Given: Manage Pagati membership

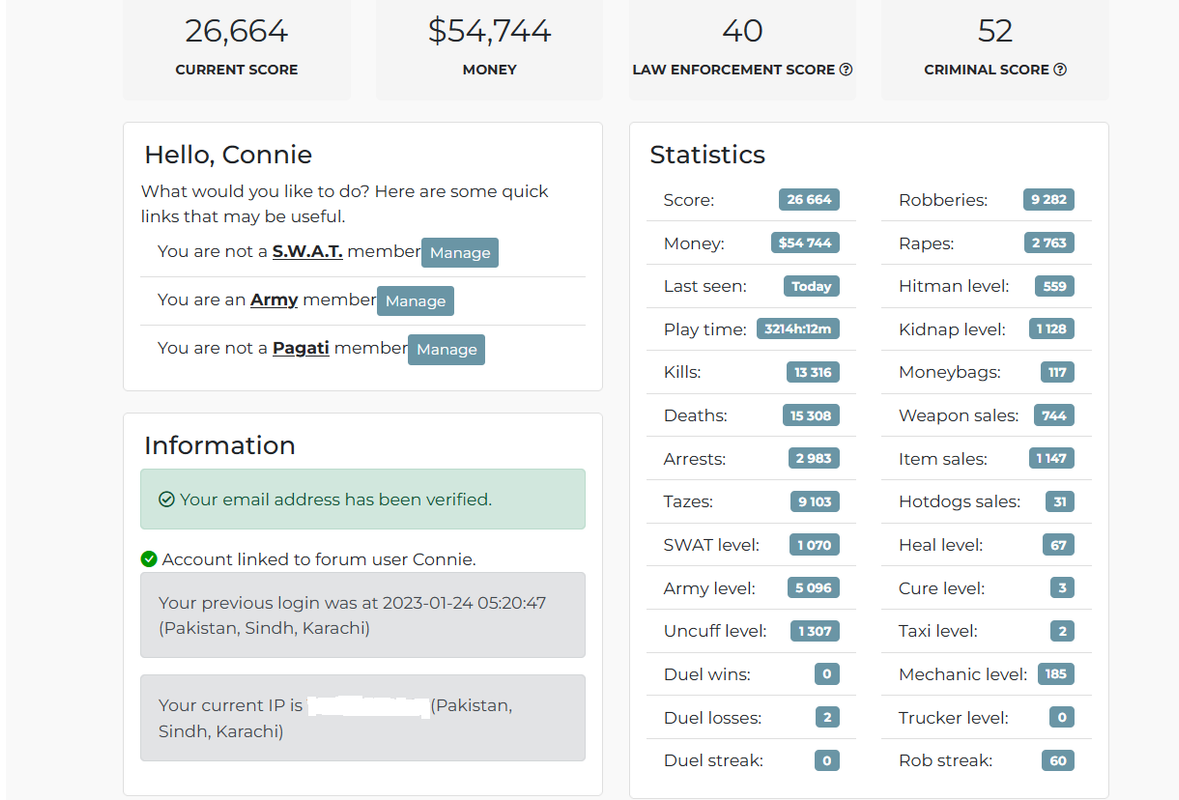Looking at the screenshot, I should click(x=447, y=350).
